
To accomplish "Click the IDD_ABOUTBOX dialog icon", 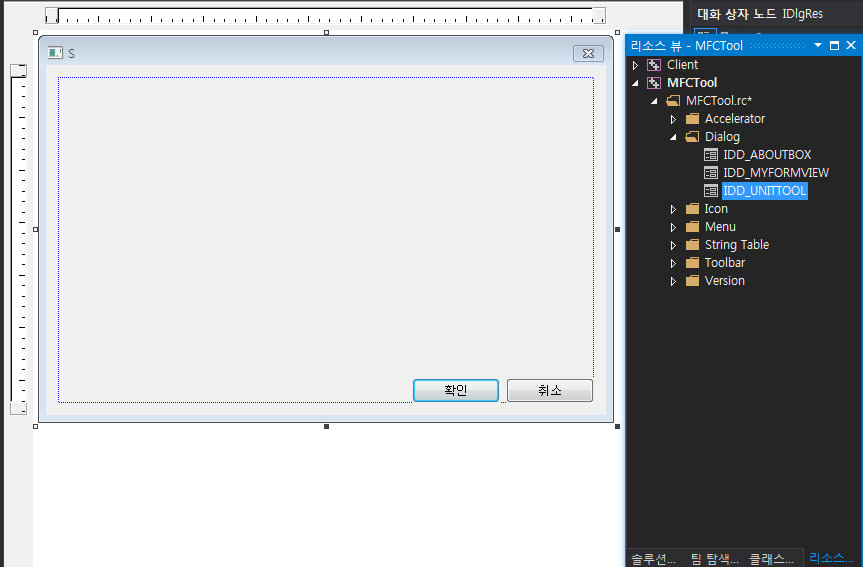I will coord(711,155).
